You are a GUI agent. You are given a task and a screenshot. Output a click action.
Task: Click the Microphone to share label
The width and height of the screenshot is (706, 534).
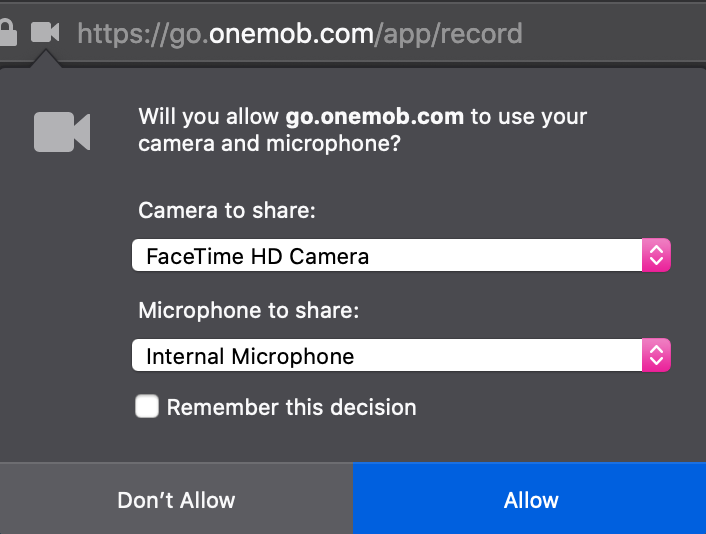[249, 310]
